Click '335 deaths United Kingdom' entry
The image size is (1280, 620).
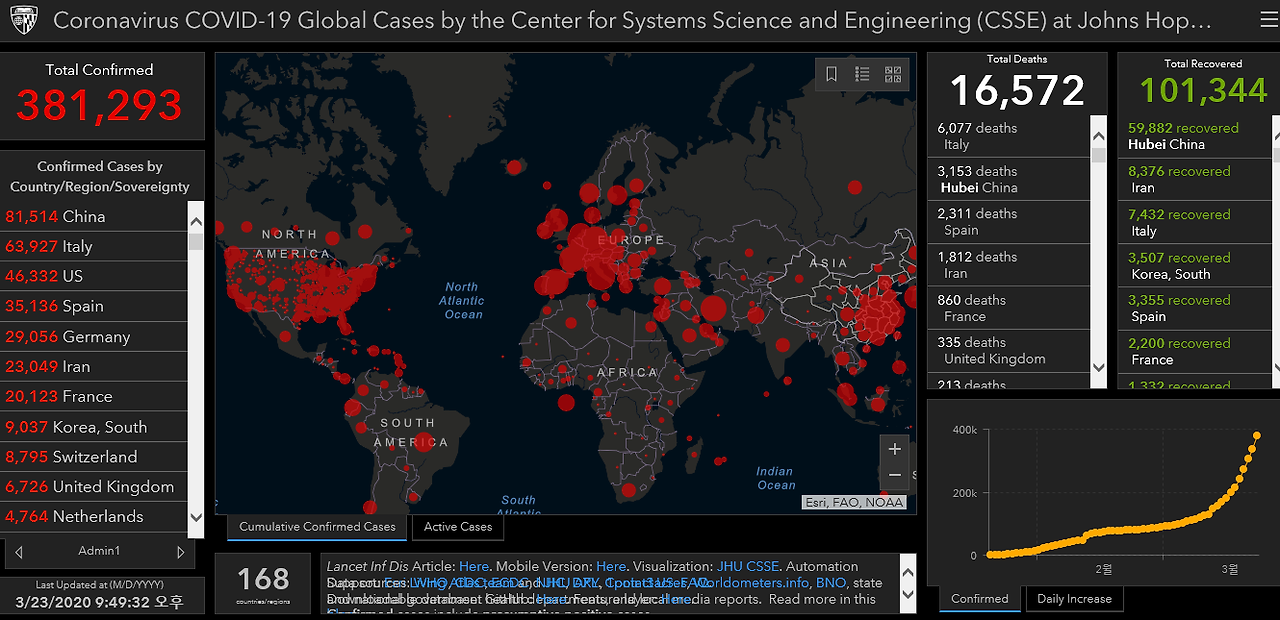[1009, 351]
